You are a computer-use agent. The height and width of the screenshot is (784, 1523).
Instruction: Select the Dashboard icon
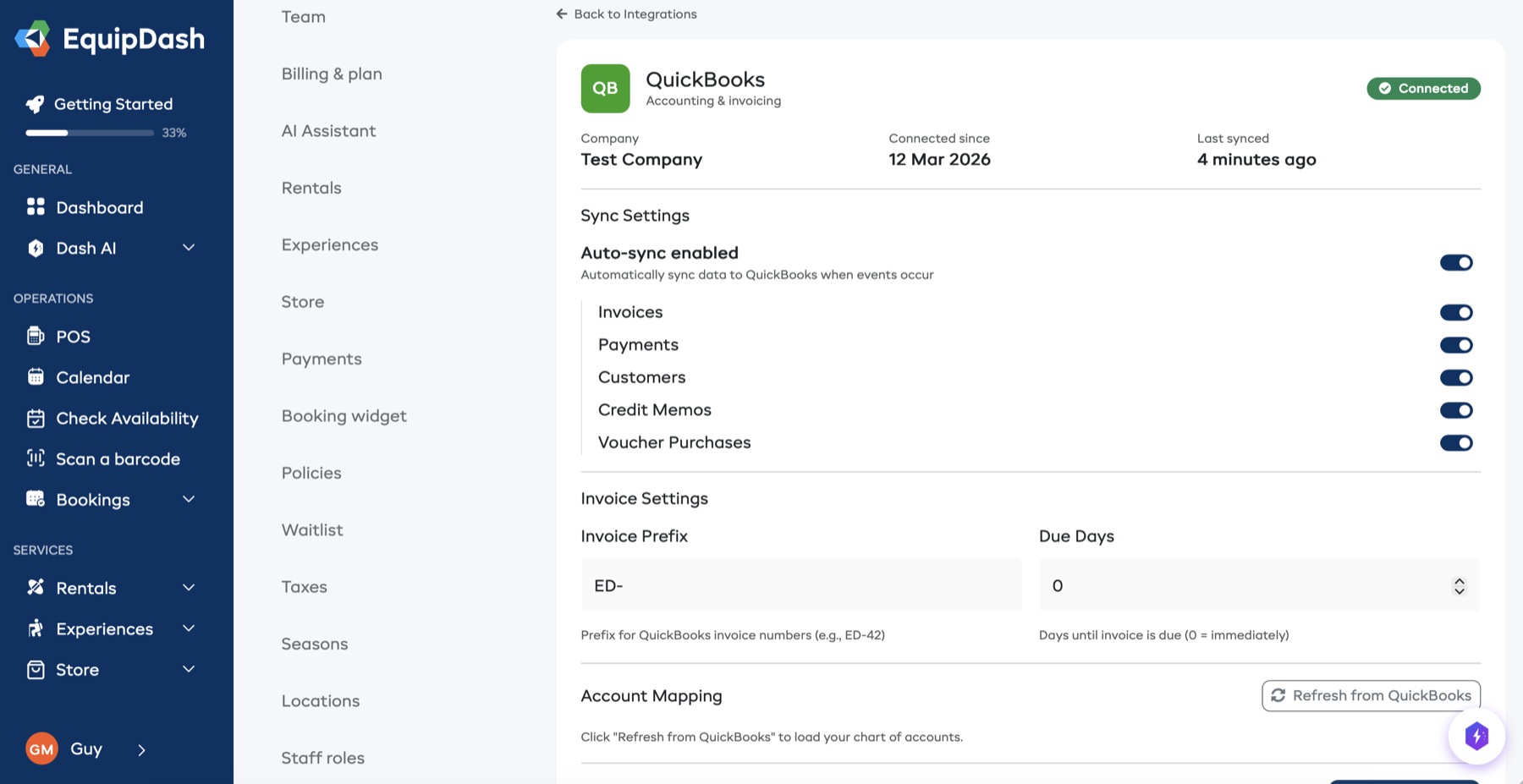coord(35,206)
